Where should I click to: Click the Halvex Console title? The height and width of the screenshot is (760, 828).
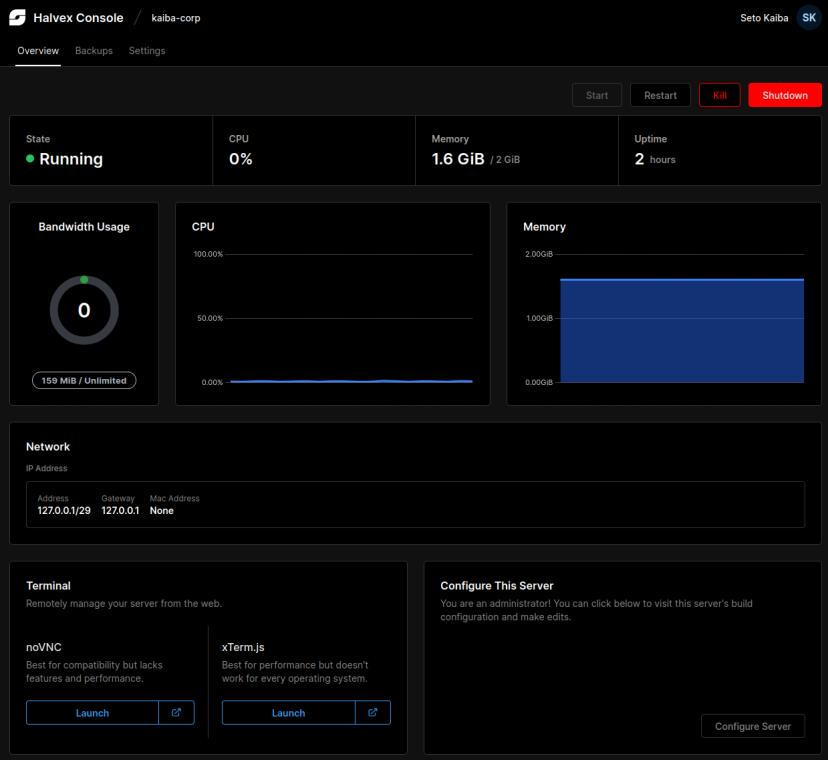78,18
